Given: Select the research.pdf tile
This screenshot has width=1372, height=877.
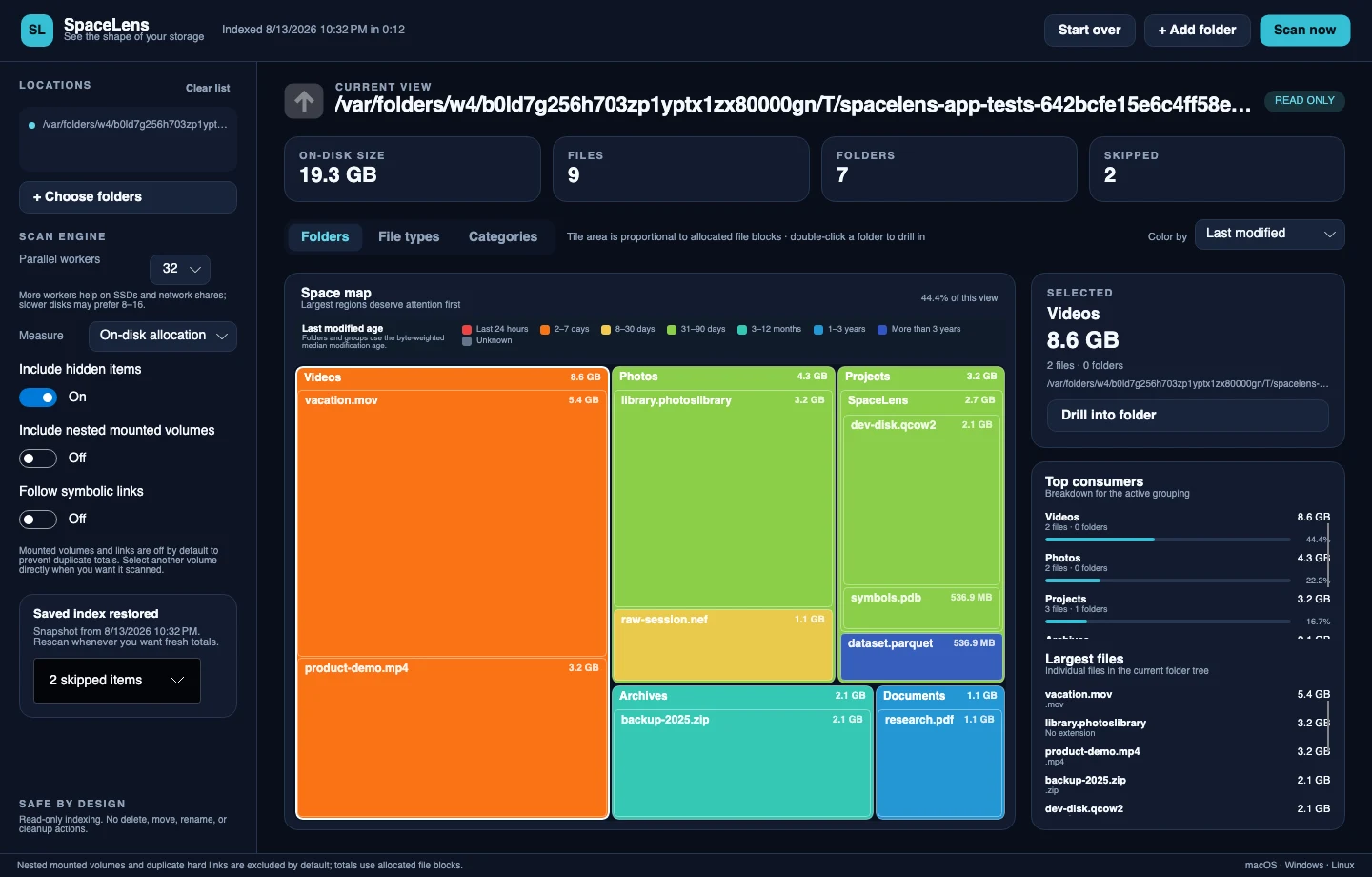Looking at the screenshot, I should [940, 763].
